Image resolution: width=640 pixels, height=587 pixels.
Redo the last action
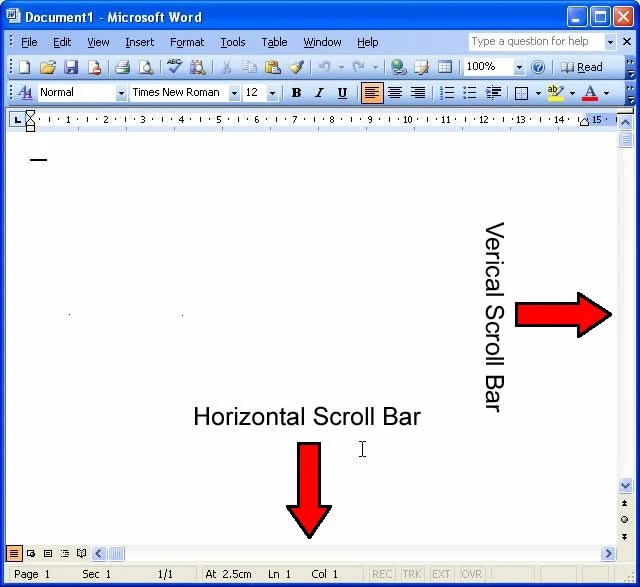358,67
